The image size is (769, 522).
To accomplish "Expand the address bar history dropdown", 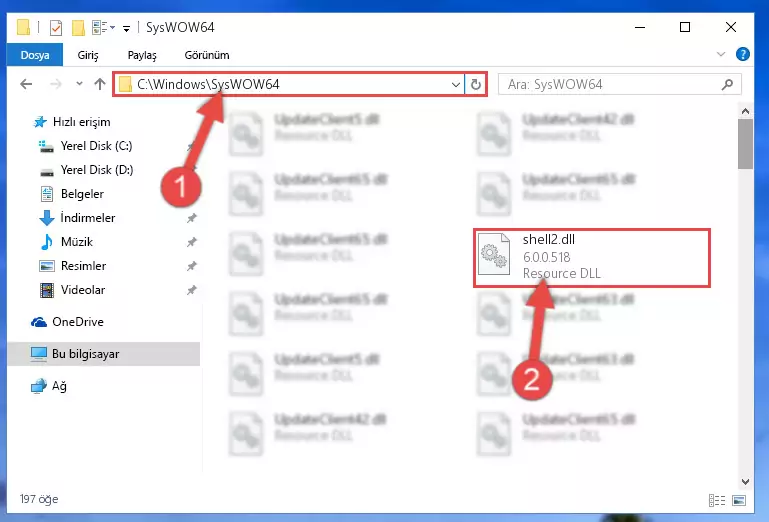I will [456, 85].
